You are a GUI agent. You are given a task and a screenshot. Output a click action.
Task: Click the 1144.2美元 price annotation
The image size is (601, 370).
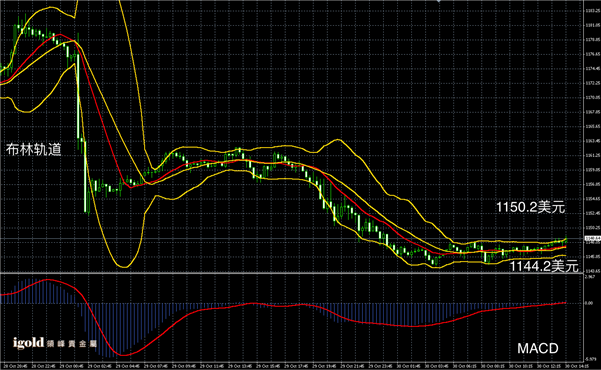tap(544, 266)
